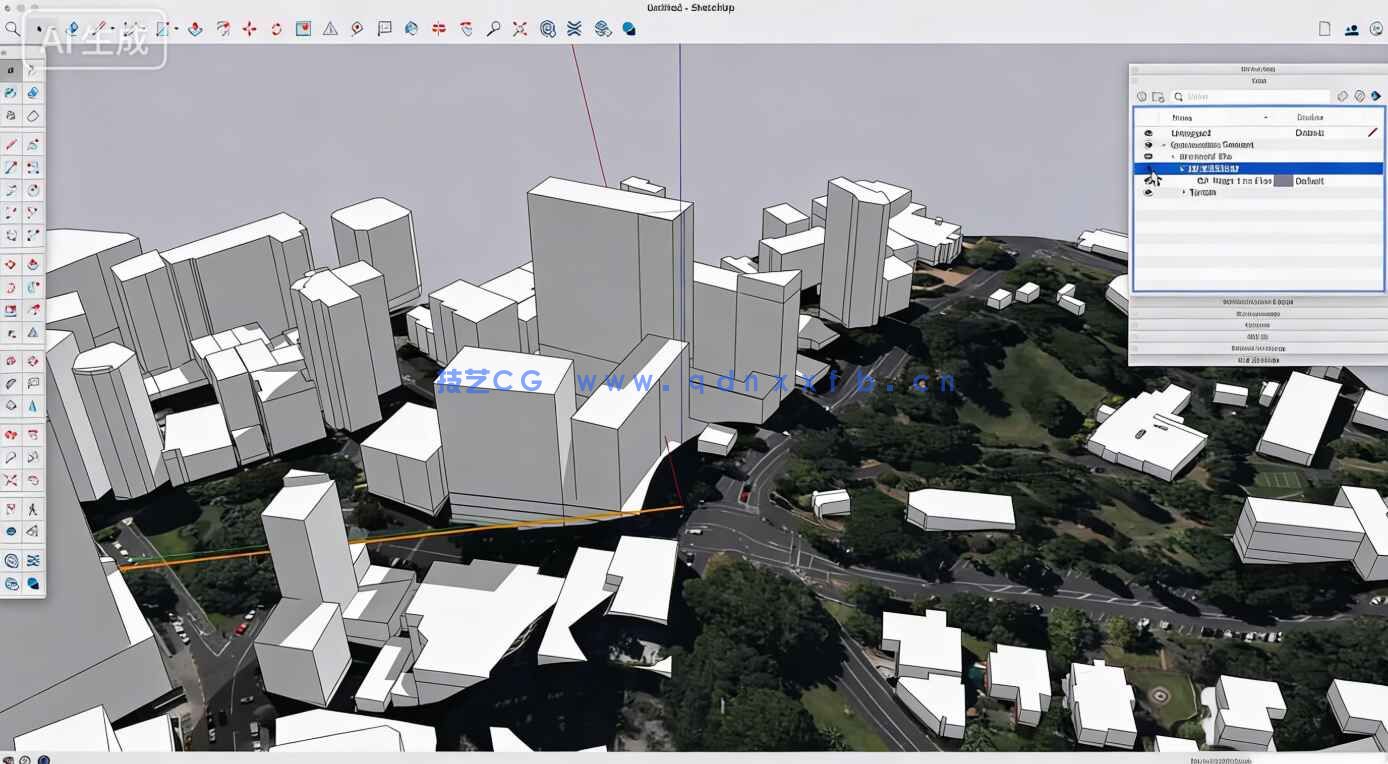The width and height of the screenshot is (1388, 764).
Task: Hide the Untagged tag using its eye icon
Action: pyautogui.click(x=1147, y=132)
